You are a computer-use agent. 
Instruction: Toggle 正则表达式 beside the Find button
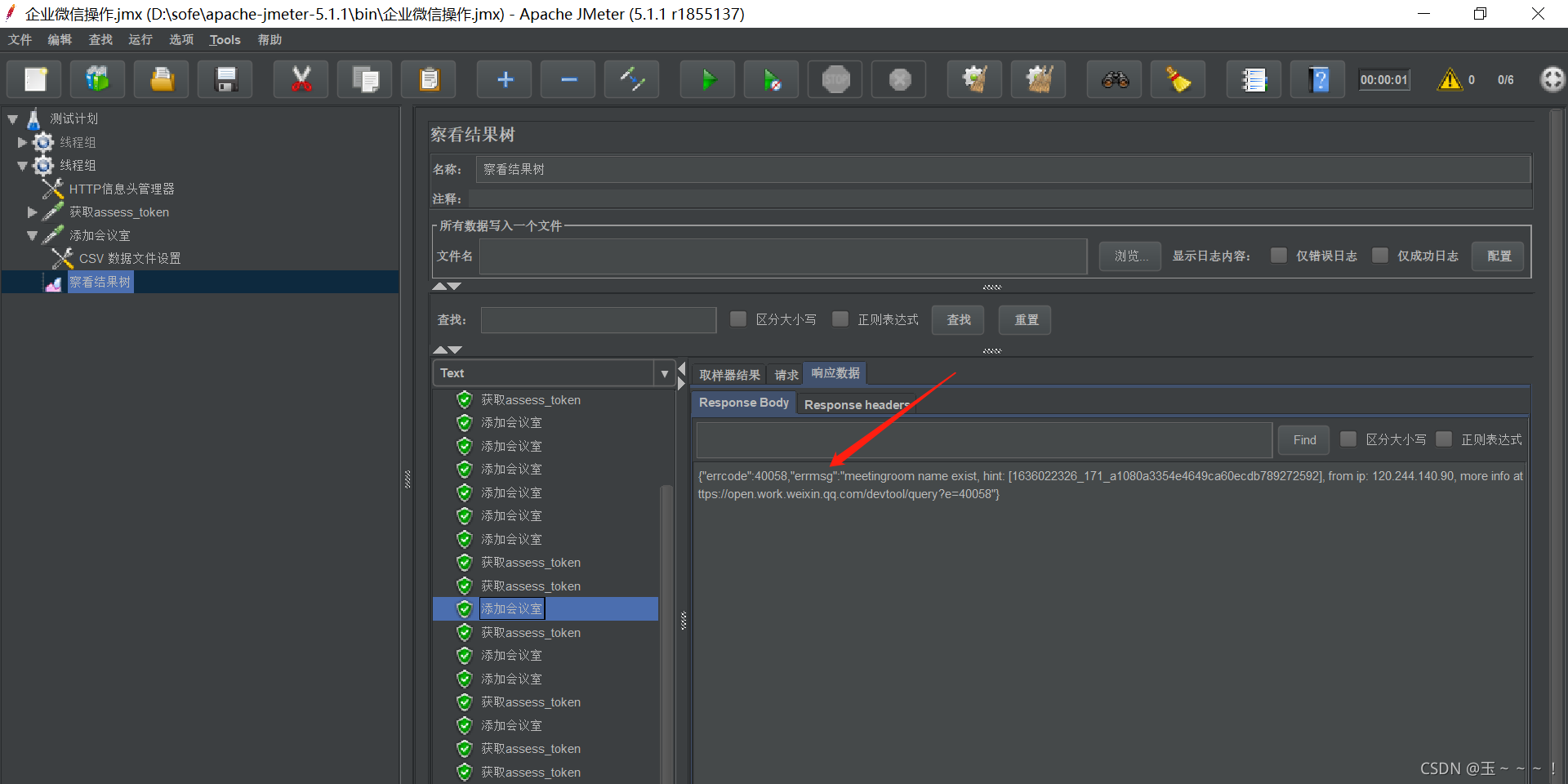(1444, 439)
